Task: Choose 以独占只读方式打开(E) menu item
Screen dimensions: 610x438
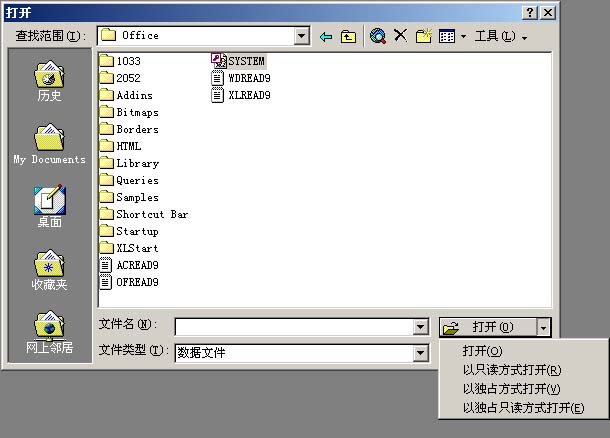Action: [x=524, y=408]
